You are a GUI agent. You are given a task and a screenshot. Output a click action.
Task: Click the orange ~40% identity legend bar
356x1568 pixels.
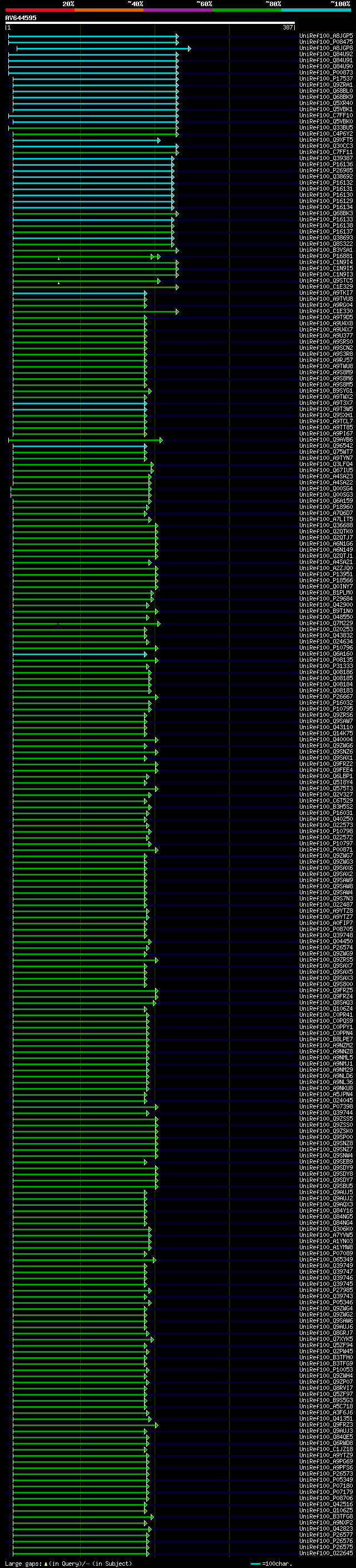tap(109, 10)
